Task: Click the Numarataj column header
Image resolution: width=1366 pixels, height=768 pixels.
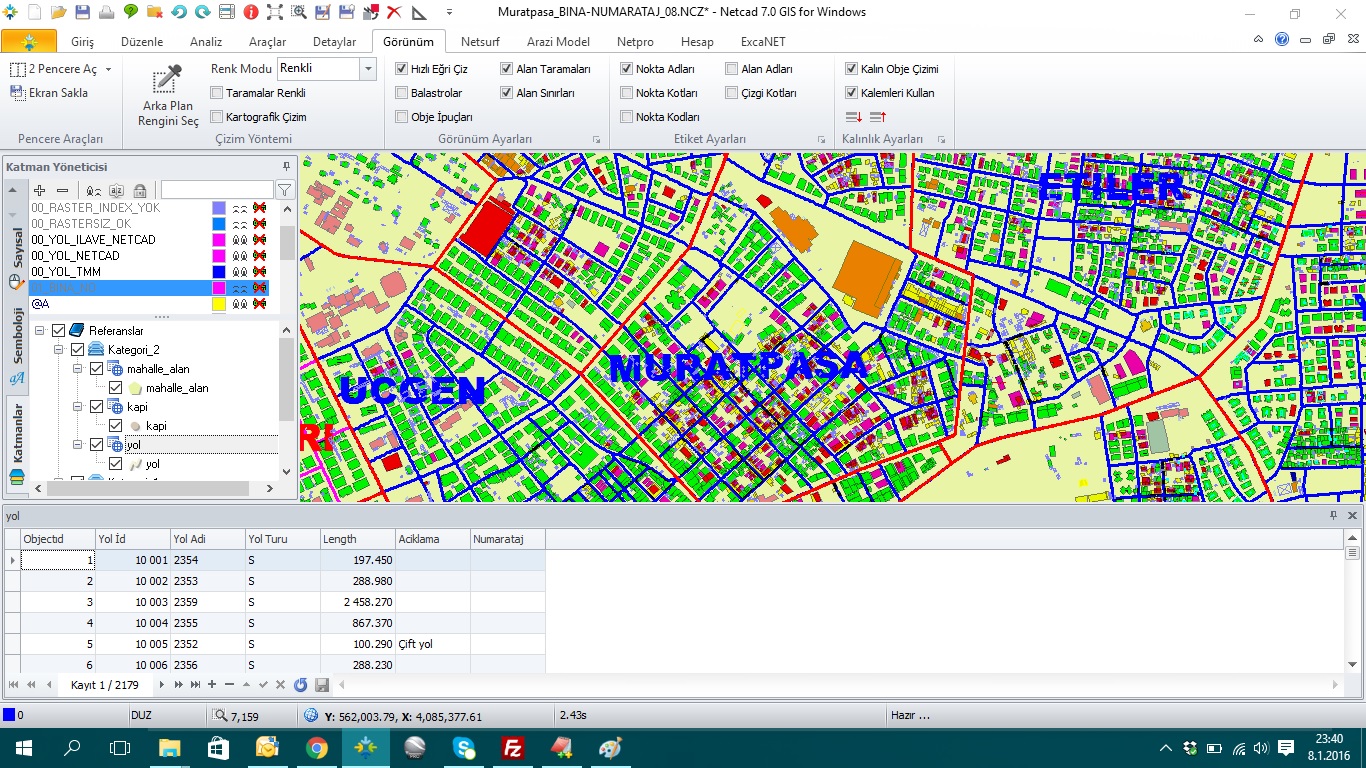Action: [x=508, y=539]
